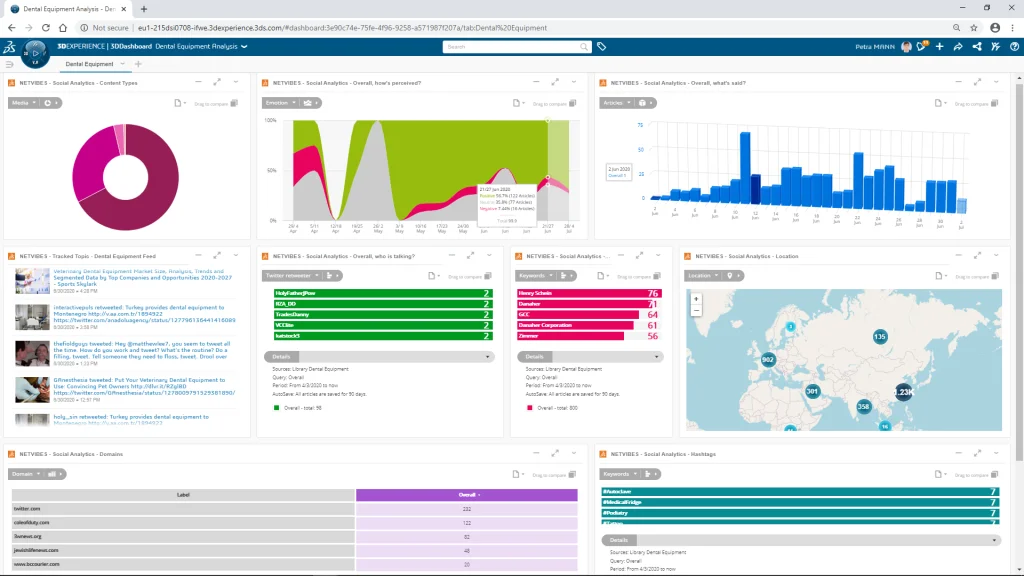
Task: Click the tag icon beside search bar
Action: pyautogui.click(x=601, y=46)
